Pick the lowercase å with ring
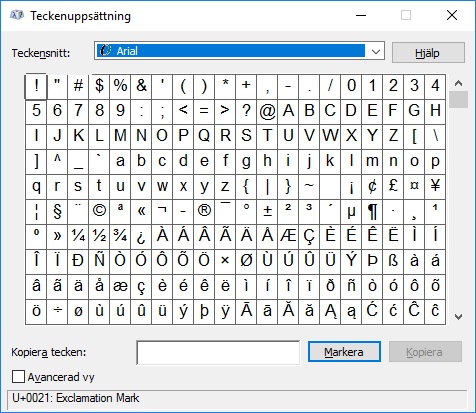Image resolution: width=476 pixels, height=413 pixels. pos(99,287)
